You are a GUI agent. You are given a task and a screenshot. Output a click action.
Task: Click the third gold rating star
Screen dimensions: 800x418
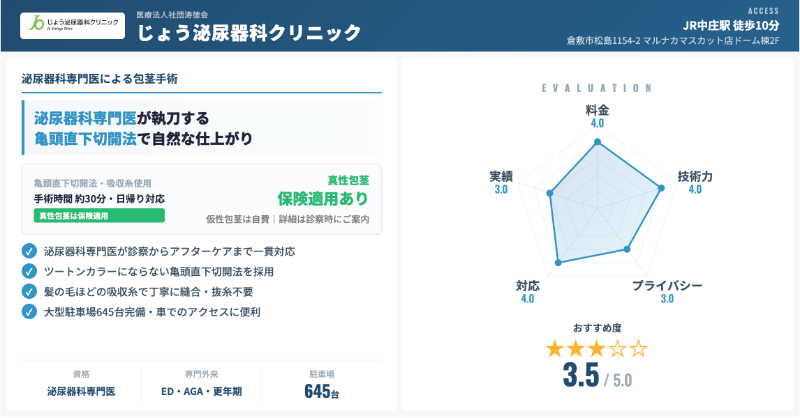tap(597, 348)
